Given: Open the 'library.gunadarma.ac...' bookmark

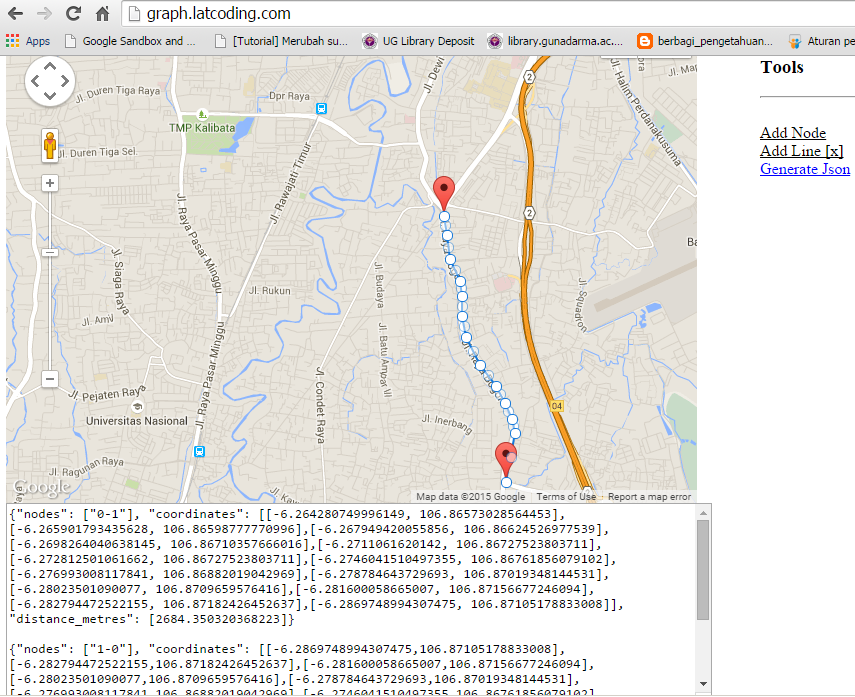Looking at the screenshot, I should click(x=556, y=41).
